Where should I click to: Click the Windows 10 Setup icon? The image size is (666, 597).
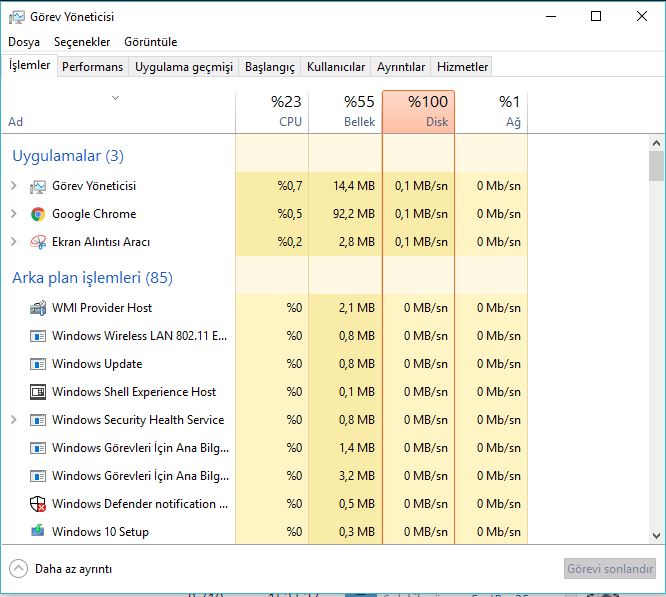(38, 531)
